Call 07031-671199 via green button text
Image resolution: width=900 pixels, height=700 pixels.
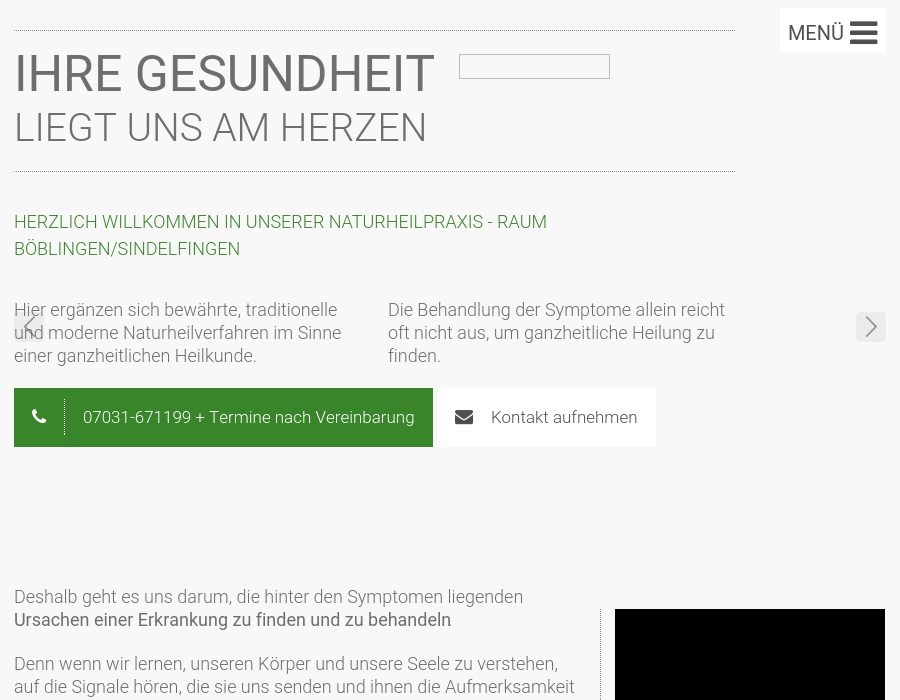[137, 417]
